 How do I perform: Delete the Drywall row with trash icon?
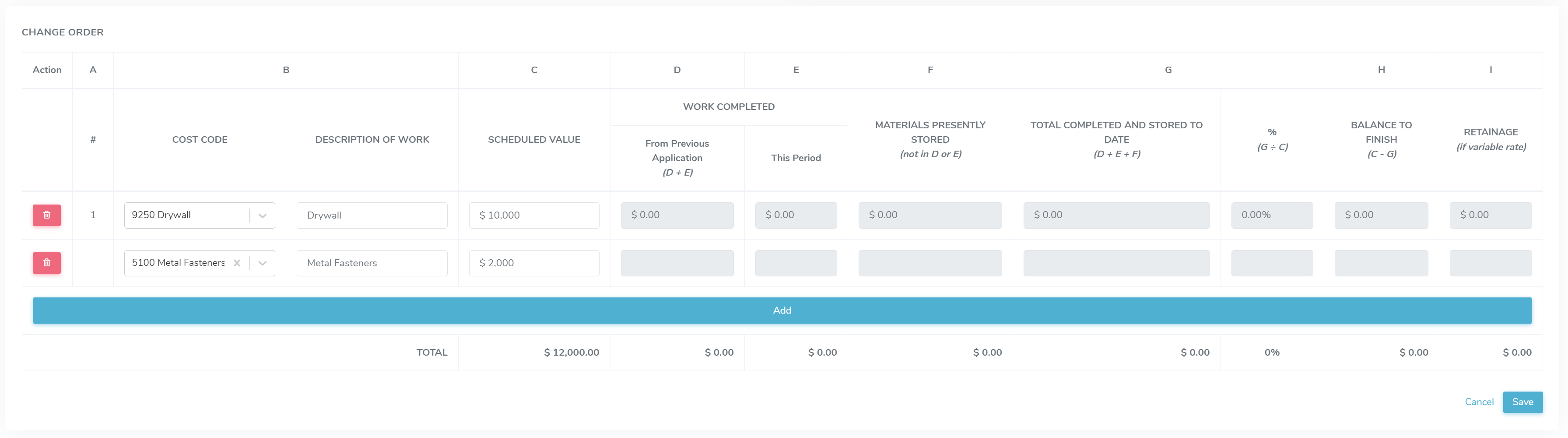(x=47, y=215)
